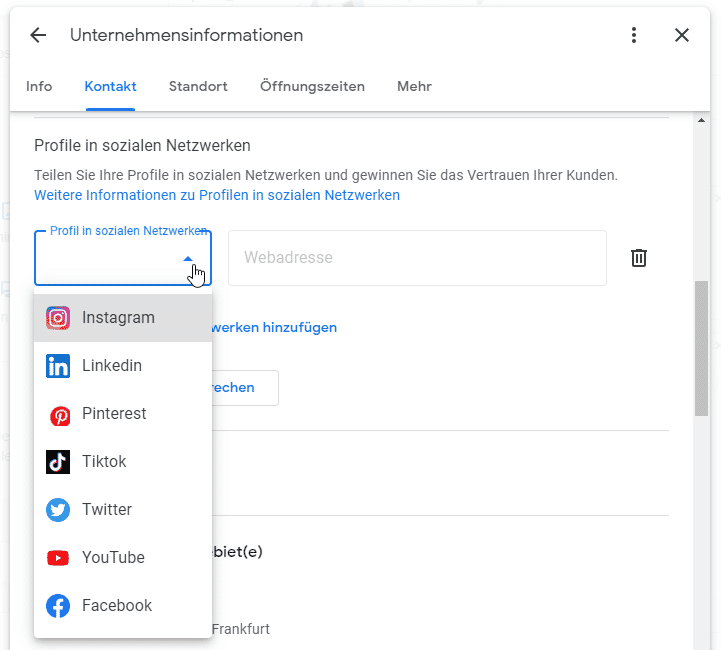Open the Mehr tab
721x650 pixels.
[414, 86]
